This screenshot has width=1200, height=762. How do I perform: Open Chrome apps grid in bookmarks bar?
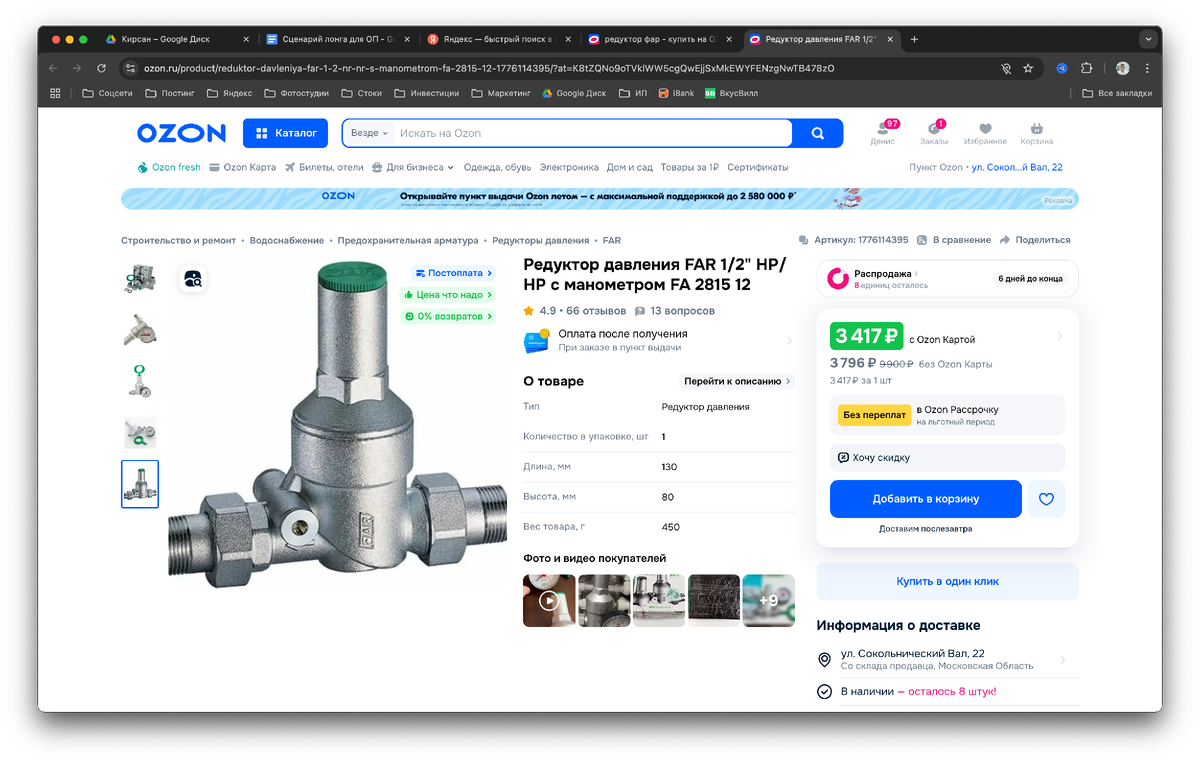55,93
